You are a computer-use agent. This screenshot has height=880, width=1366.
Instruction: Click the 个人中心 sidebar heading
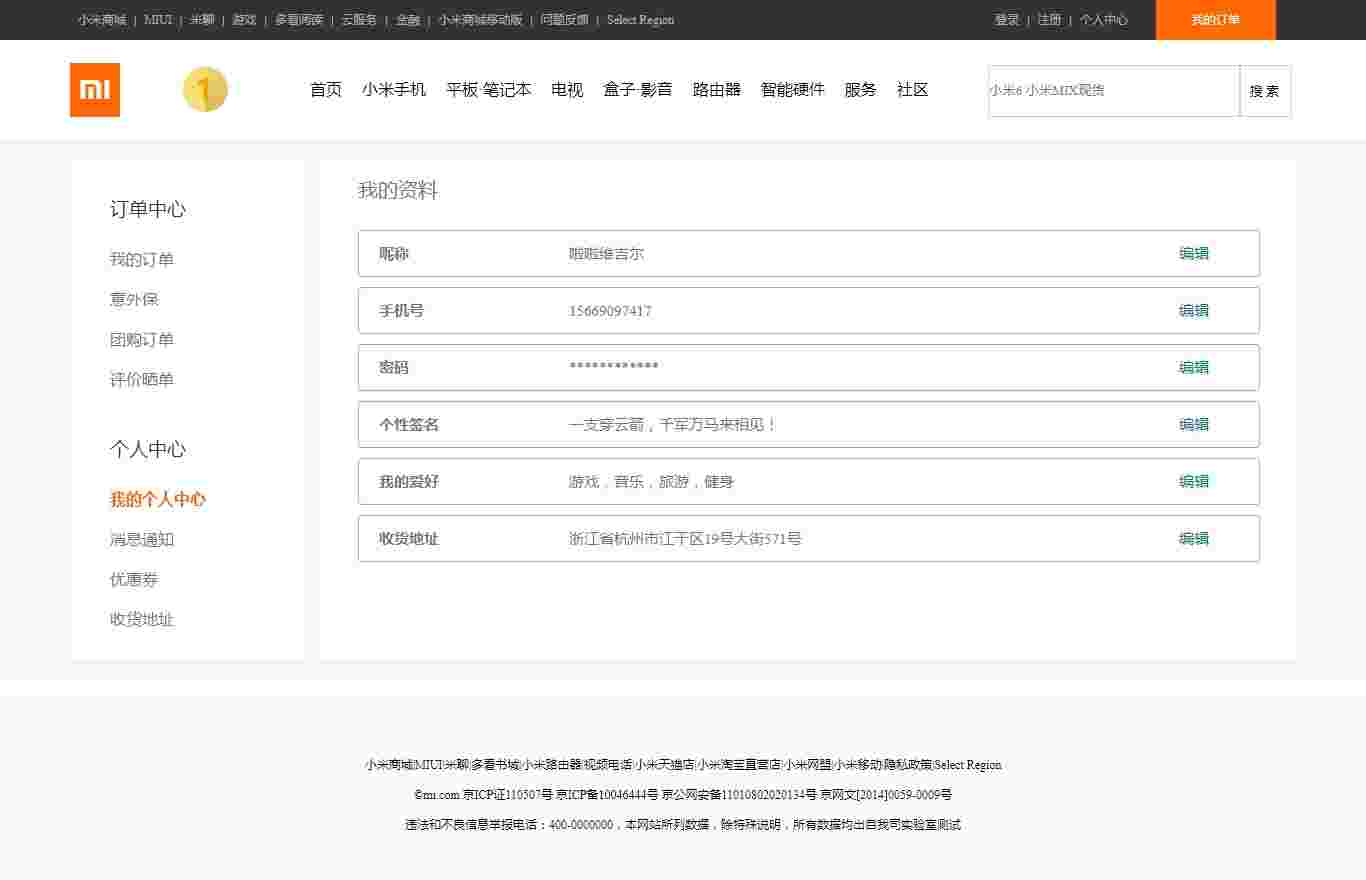(x=148, y=449)
